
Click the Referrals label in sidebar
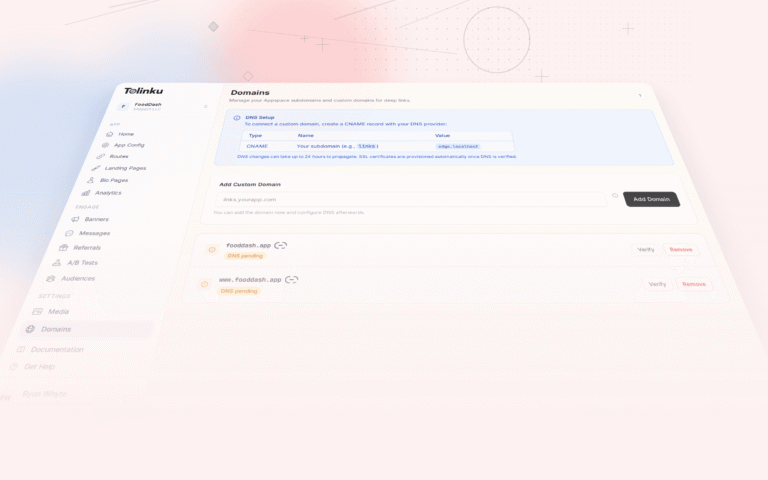click(x=87, y=248)
